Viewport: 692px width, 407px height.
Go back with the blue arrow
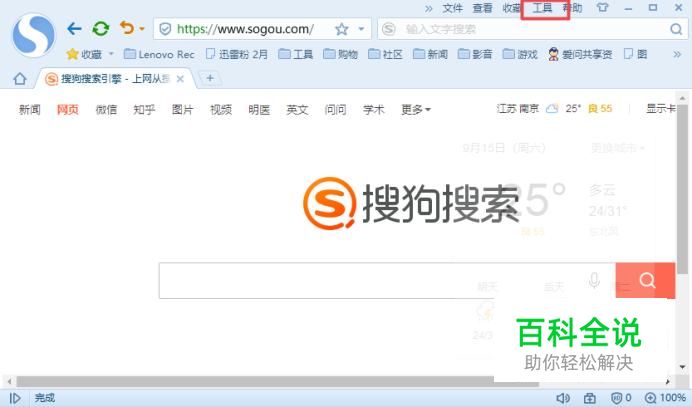(x=74, y=29)
